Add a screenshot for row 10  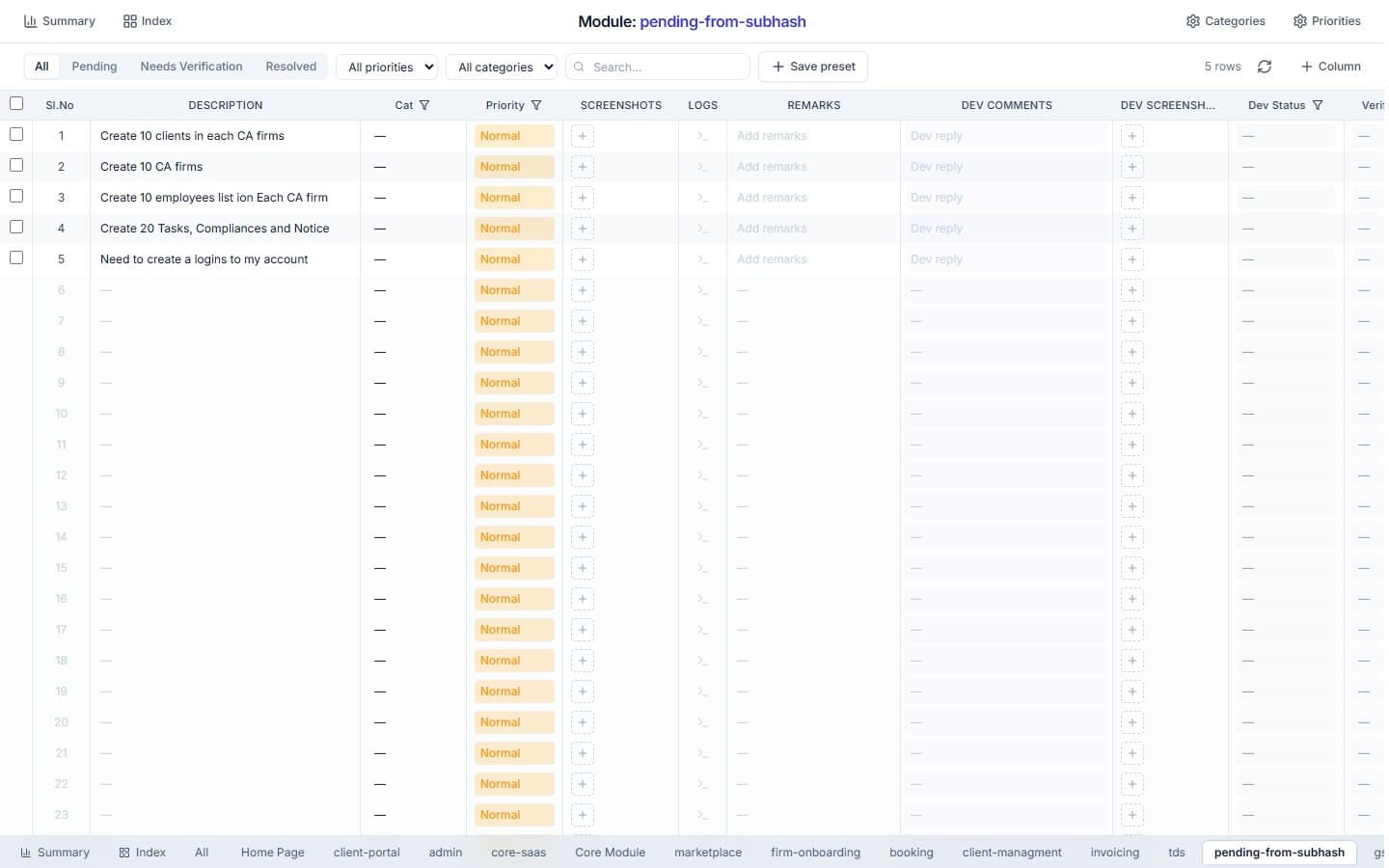[x=583, y=414]
